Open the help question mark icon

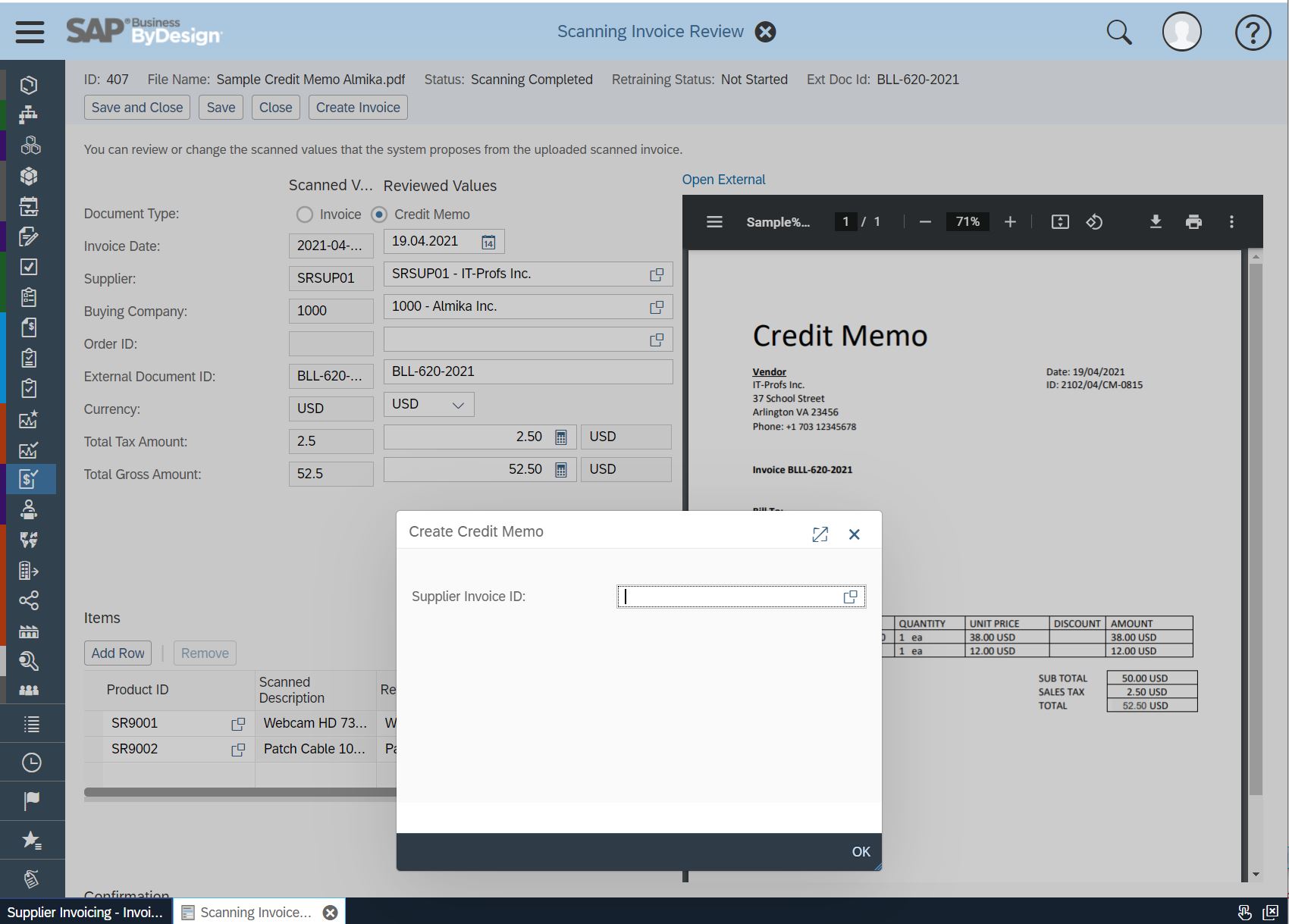(x=1253, y=33)
